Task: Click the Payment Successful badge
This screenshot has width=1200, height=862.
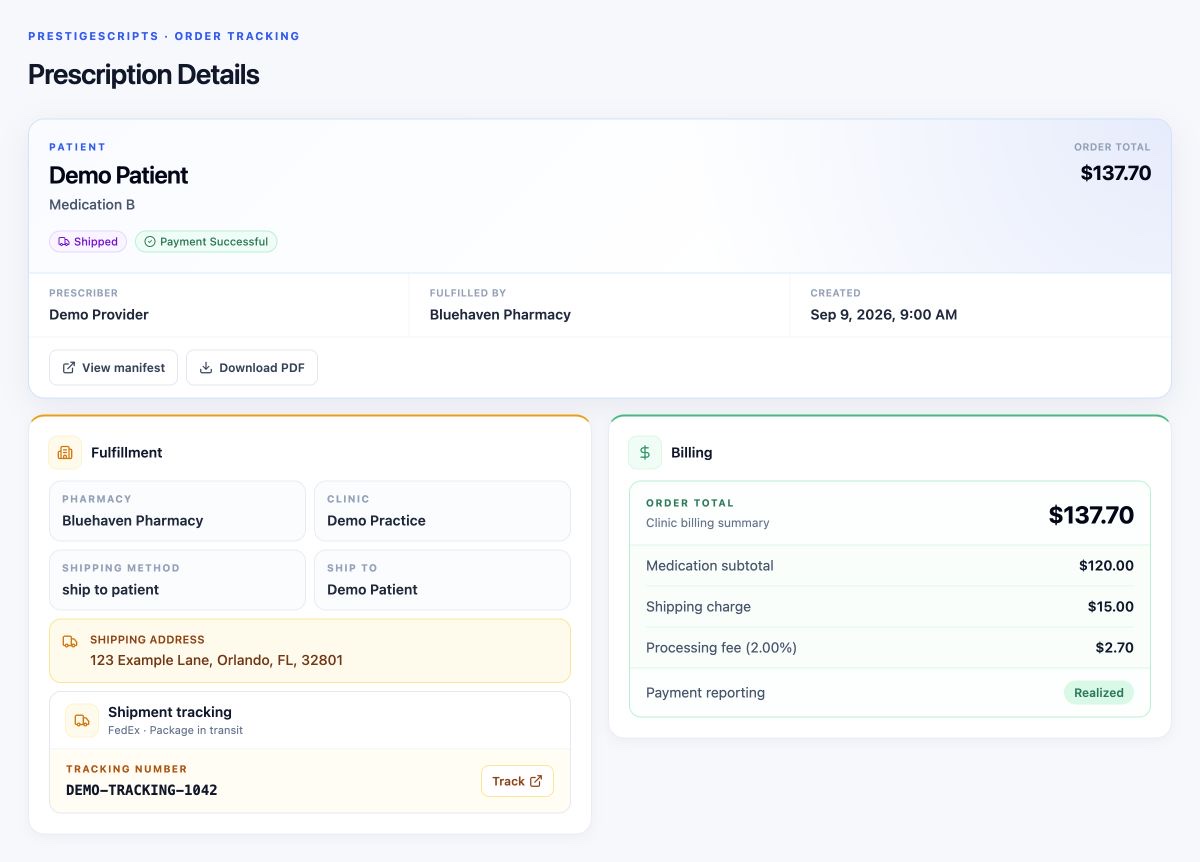Action: tap(206, 242)
